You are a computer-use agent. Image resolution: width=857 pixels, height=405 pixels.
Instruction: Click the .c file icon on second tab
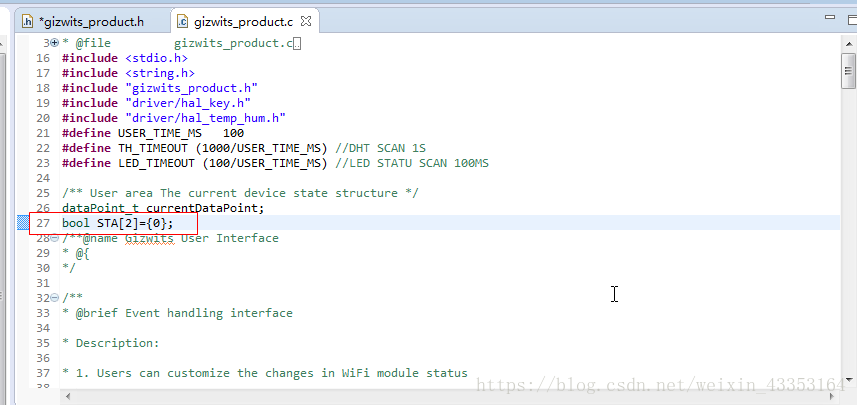pyautogui.click(x=183, y=22)
